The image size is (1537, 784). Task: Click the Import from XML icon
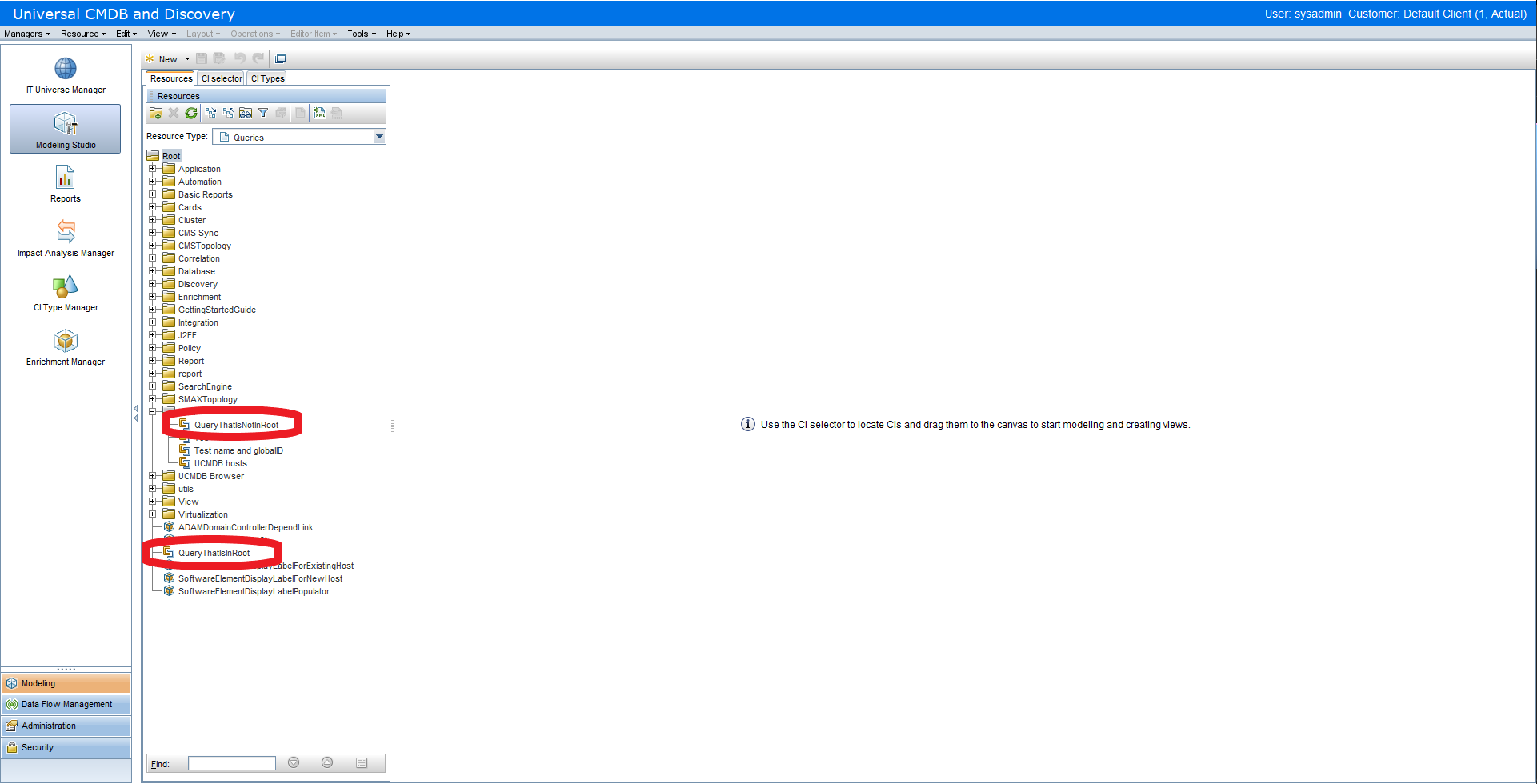(319, 113)
